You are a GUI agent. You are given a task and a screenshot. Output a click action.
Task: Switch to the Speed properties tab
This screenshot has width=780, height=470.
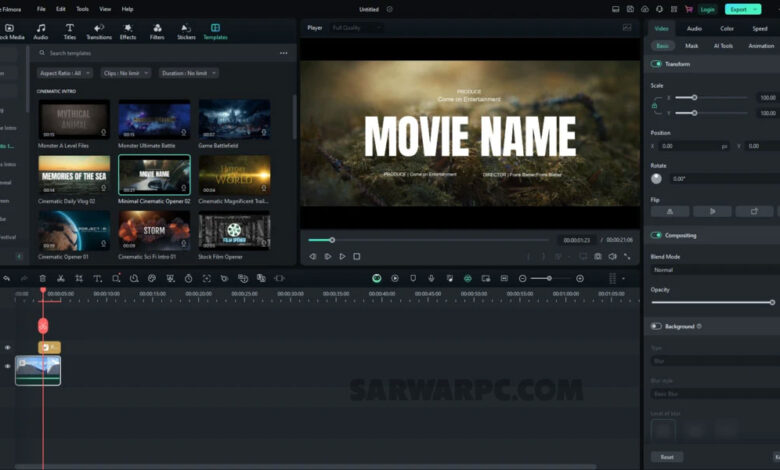(760, 28)
